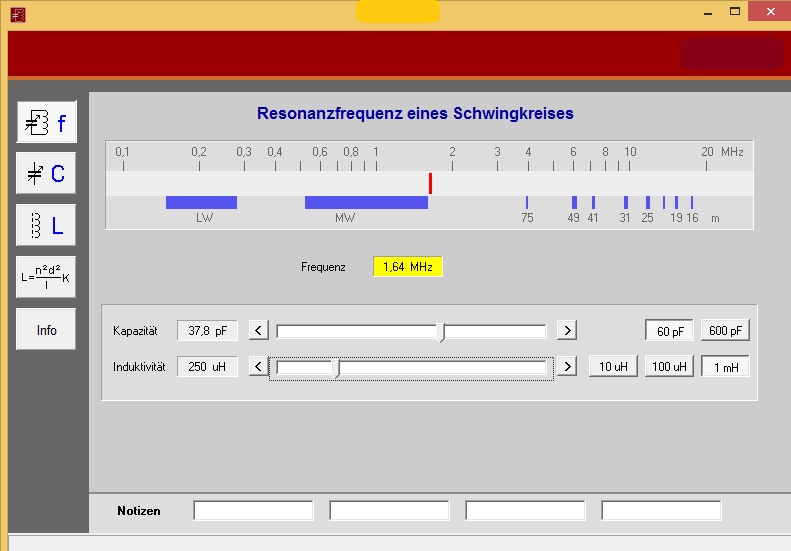Open the coil formula L=n²d²/l K page

[46, 277]
